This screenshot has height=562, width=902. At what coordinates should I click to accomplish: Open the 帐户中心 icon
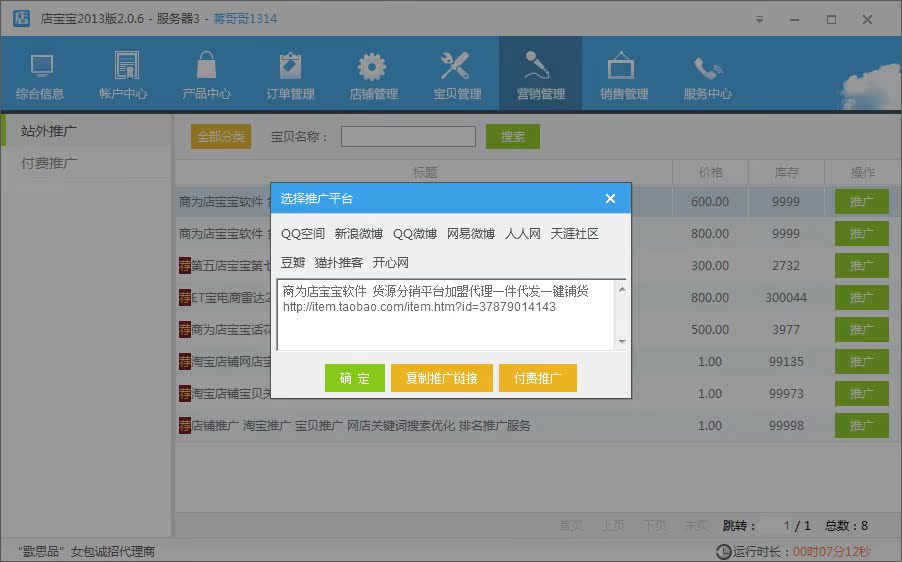pos(125,65)
